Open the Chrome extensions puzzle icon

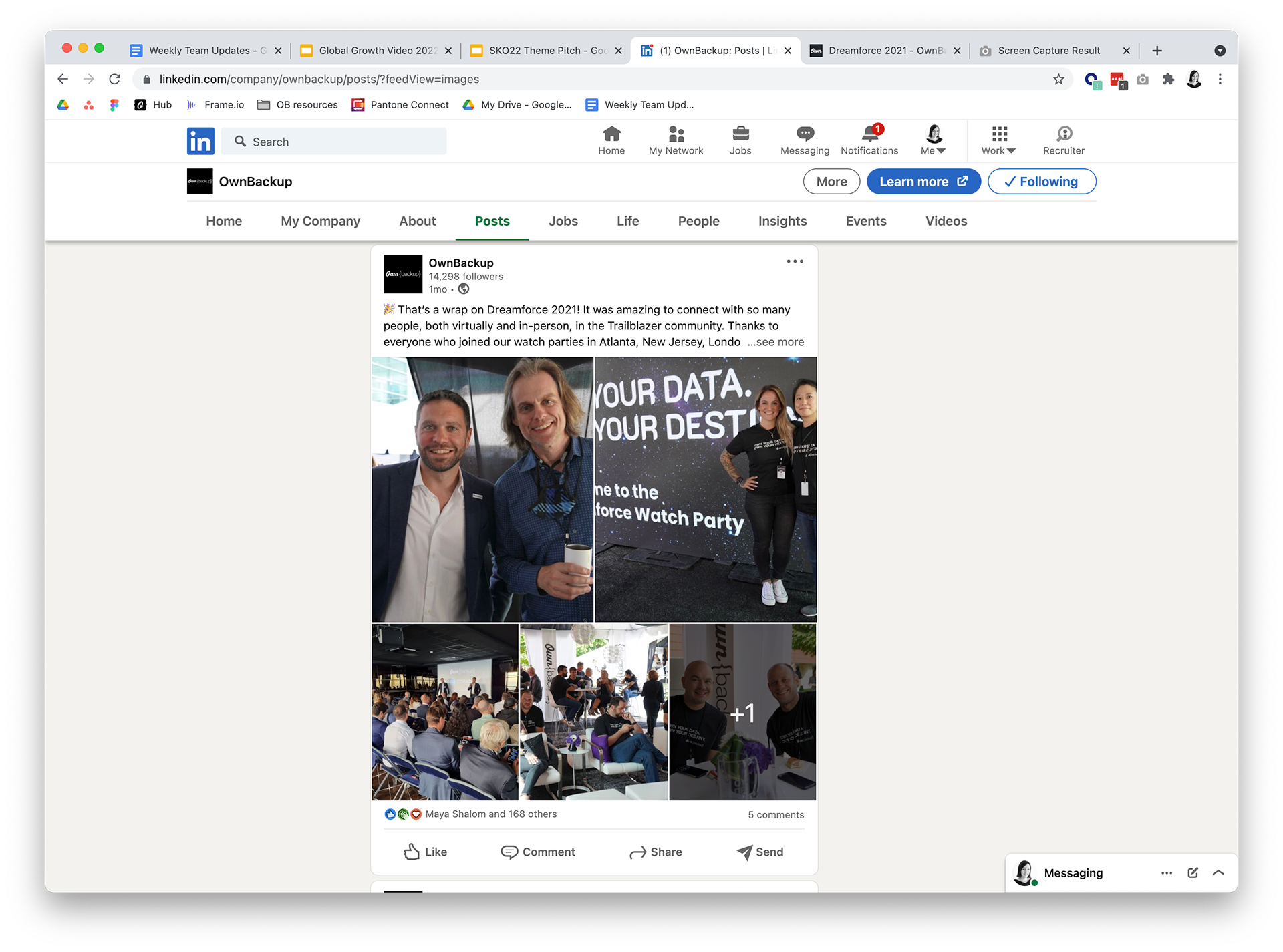(x=1168, y=80)
